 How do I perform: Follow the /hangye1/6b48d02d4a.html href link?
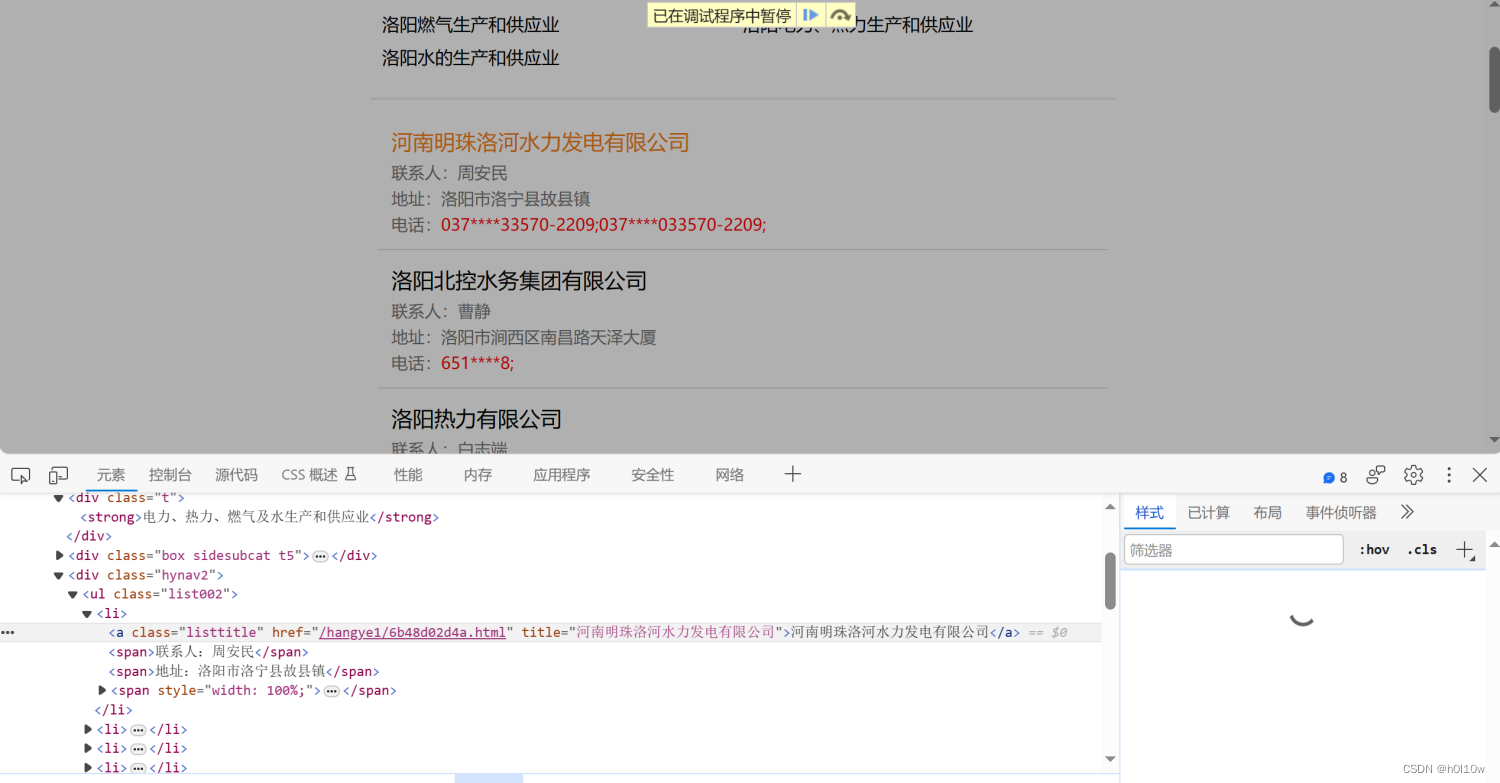click(x=413, y=632)
